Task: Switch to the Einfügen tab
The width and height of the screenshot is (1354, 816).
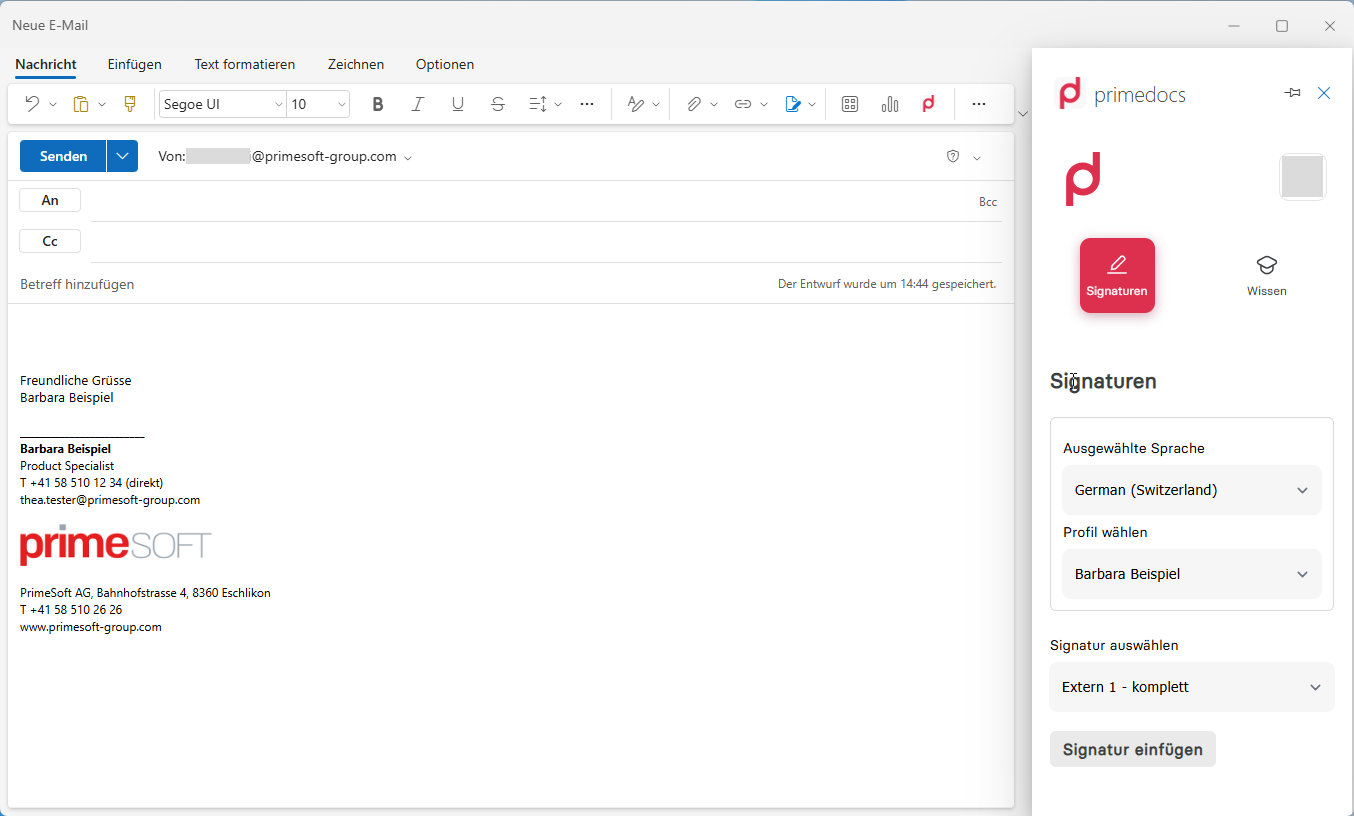Action: 135,64
